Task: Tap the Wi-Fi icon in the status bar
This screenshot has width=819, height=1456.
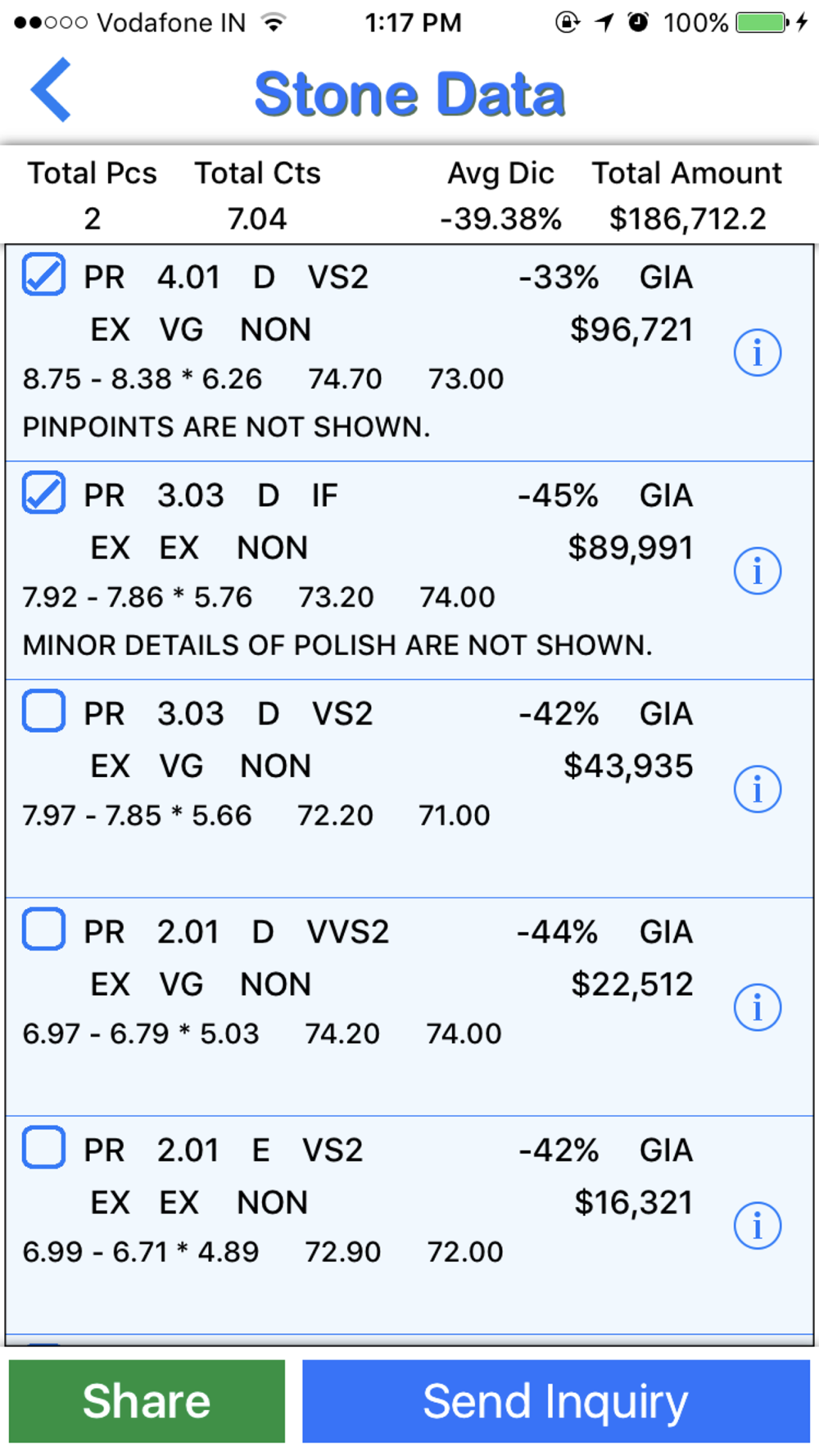Action: coord(274,22)
